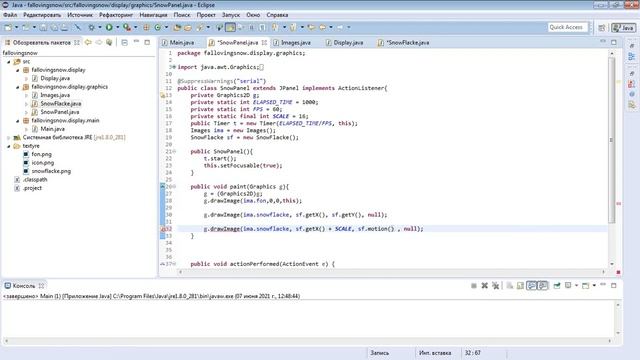The image size is (640, 360).
Task: Expand the SnowFlacke.java tree node
Action: (x=26, y=104)
